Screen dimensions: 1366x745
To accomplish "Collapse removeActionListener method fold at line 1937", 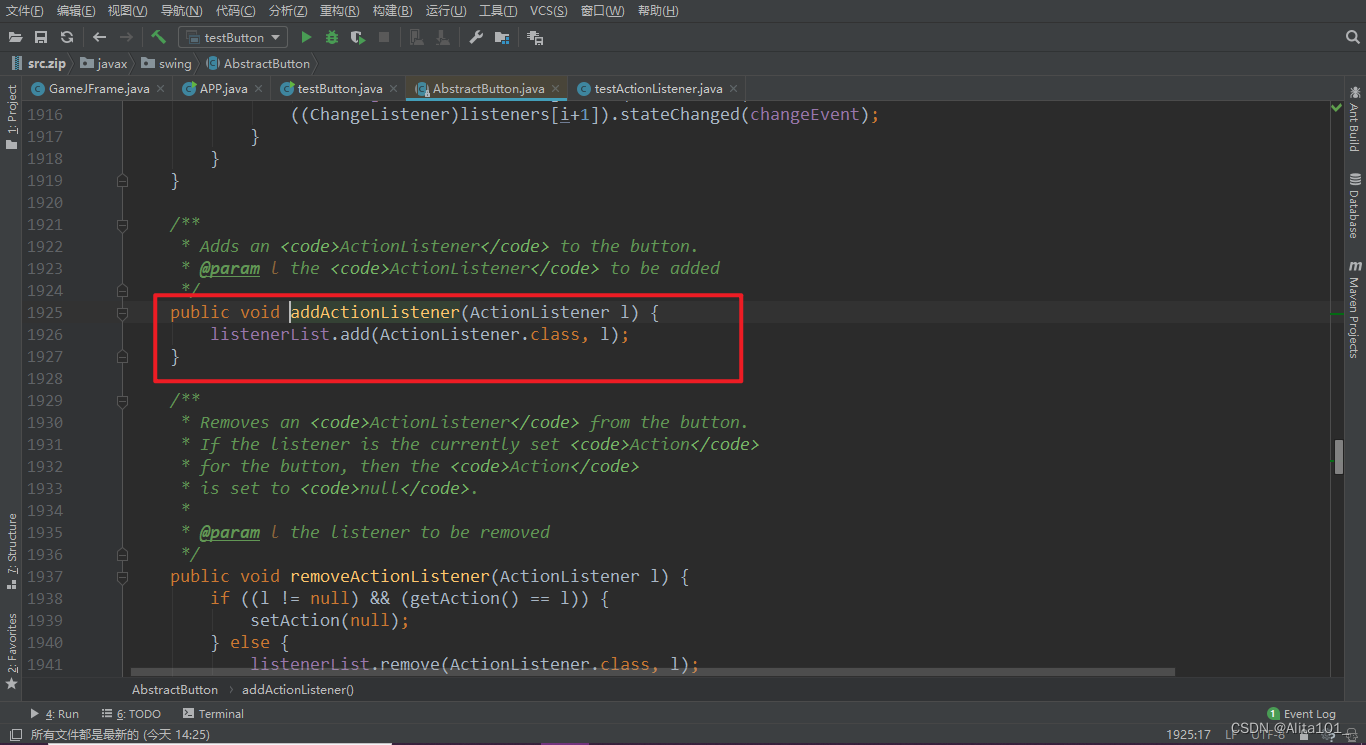I will coord(122,577).
